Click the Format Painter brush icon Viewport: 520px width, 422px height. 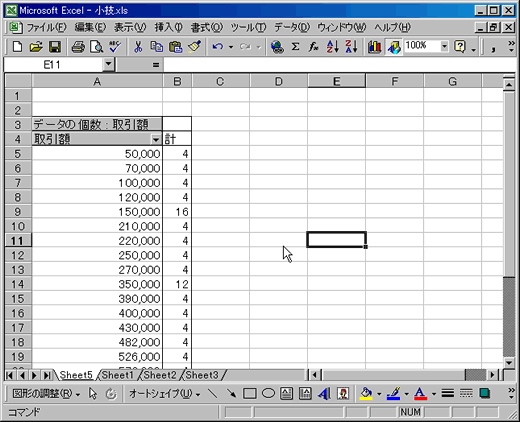pos(194,47)
